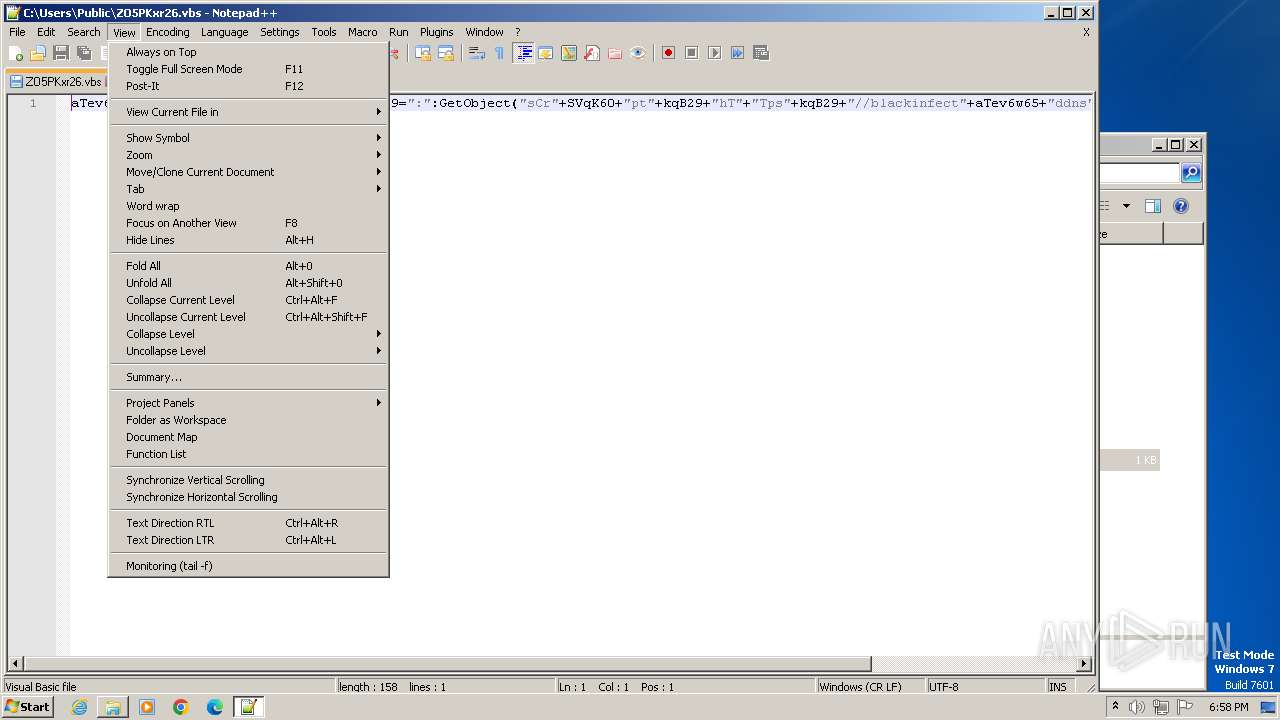Open view options dropdown arrow in Explorer
1280x720 pixels.
pyautogui.click(x=1126, y=206)
